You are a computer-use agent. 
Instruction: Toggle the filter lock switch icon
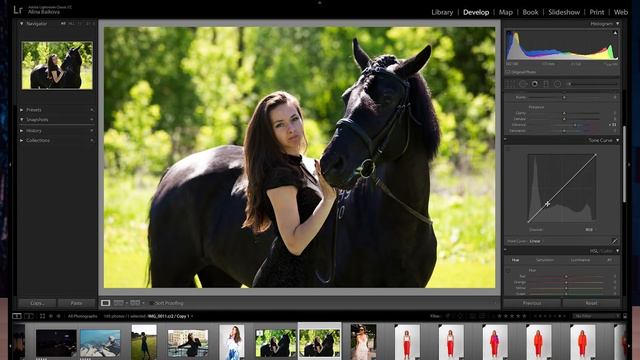pyautogui.click(x=624, y=316)
